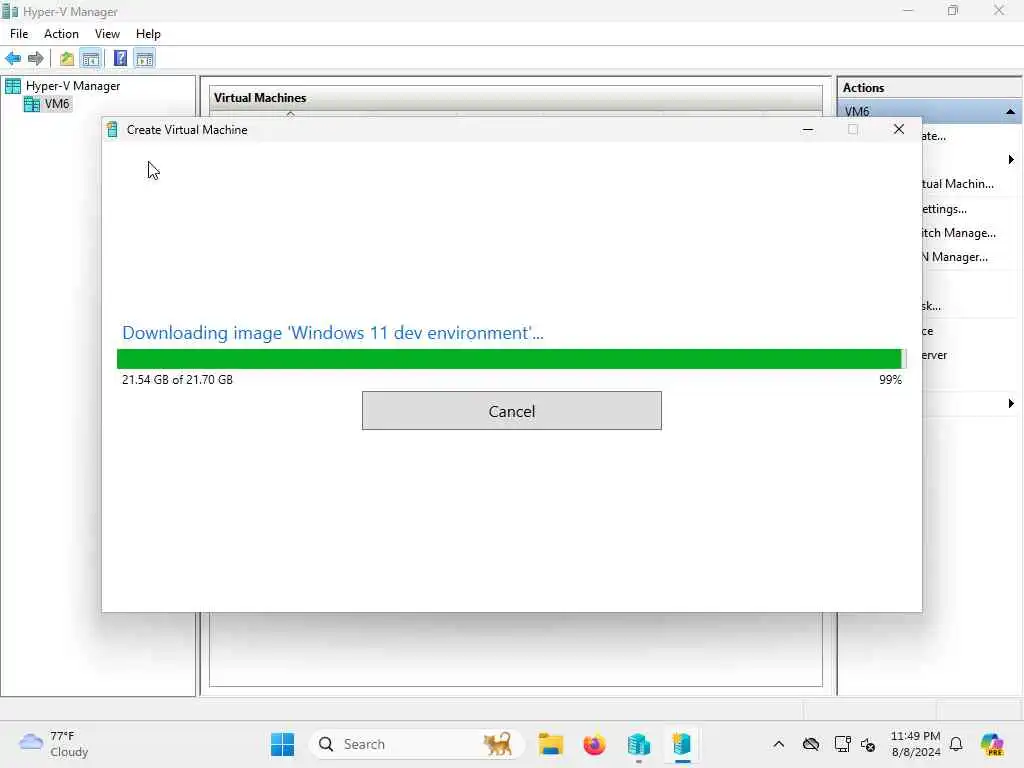Click the Back arrow in Hyper-V Manager toolbar
The width and height of the screenshot is (1024, 768).
[13, 59]
